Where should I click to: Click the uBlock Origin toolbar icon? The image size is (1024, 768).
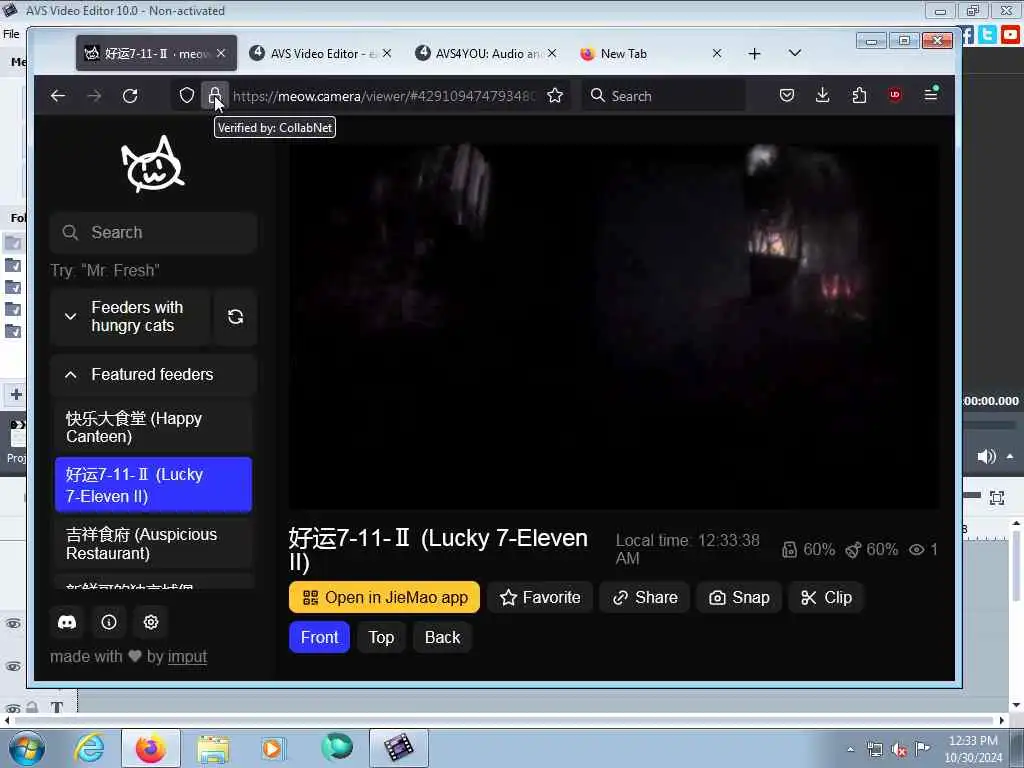895,95
